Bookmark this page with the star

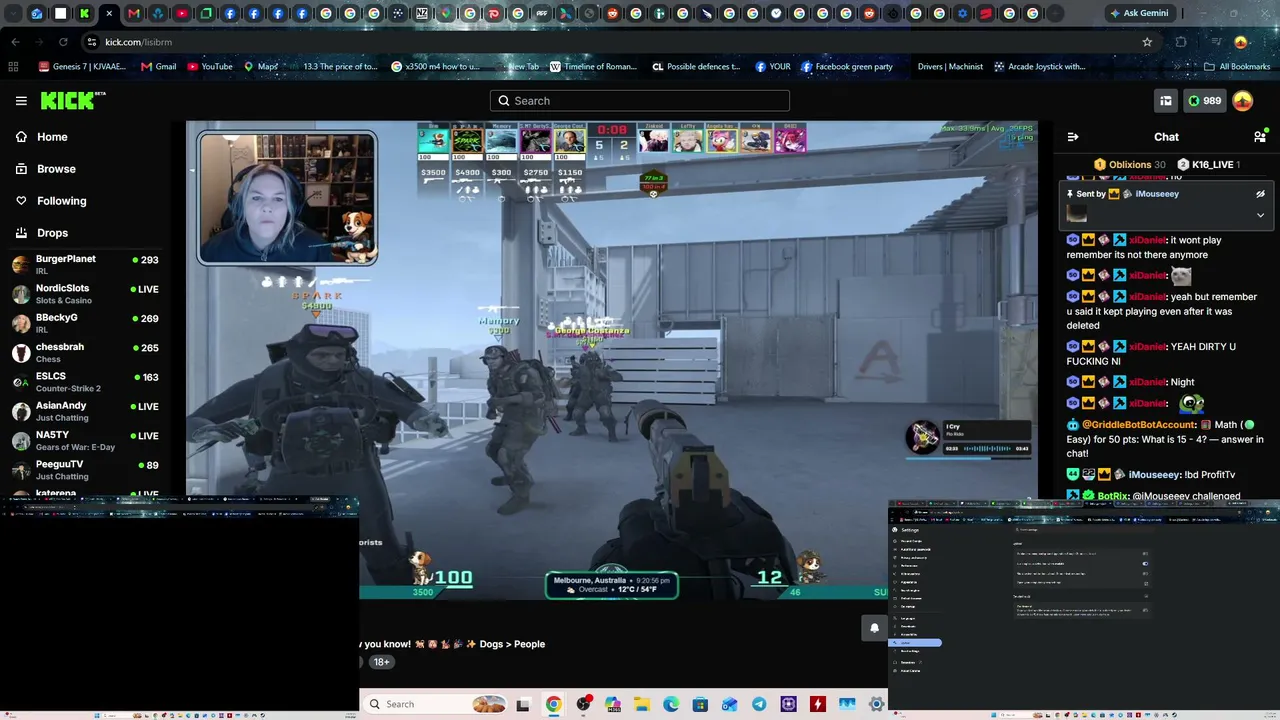tap(1147, 42)
